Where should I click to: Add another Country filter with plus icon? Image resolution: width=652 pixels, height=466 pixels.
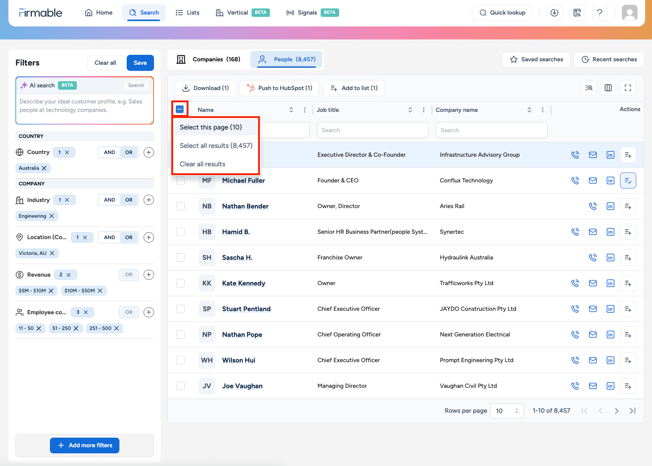pyautogui.click(x=148, y=153)
